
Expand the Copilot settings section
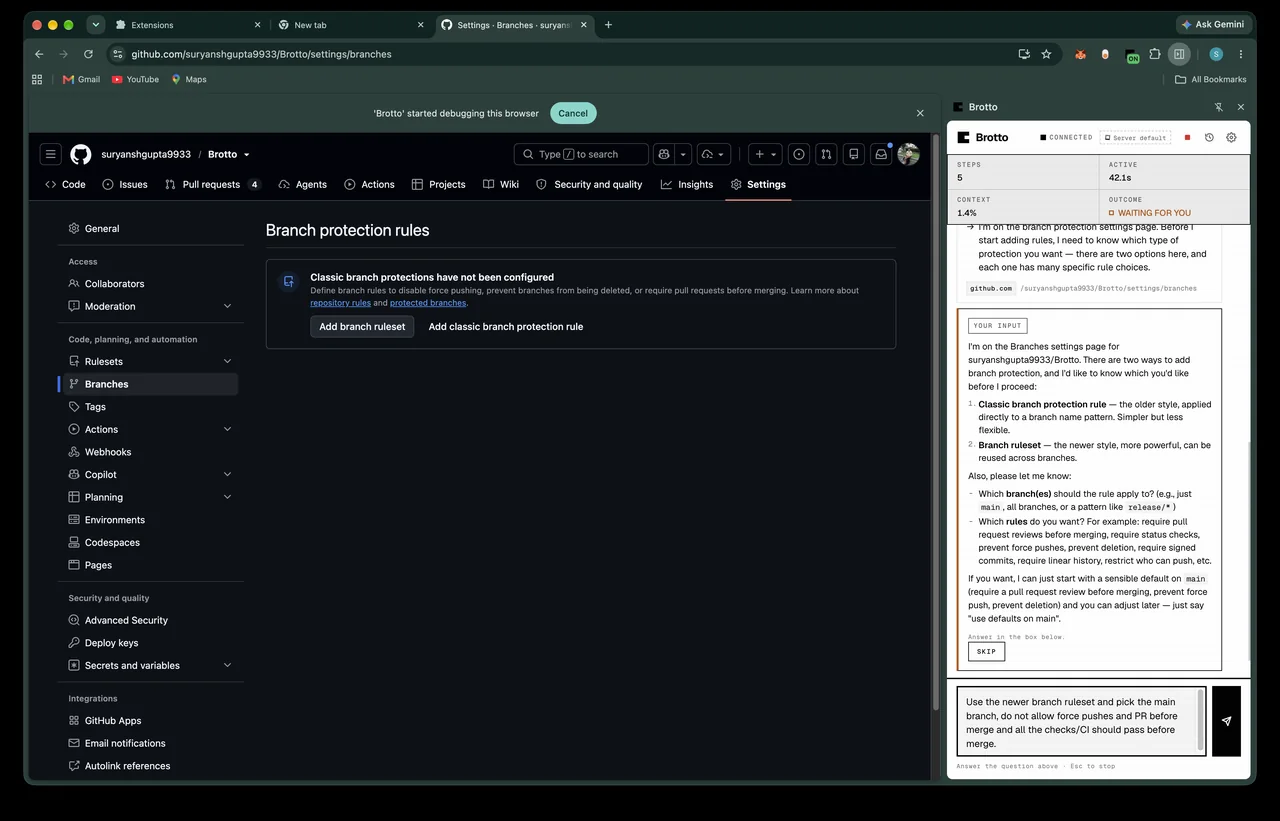pos(227,474)
